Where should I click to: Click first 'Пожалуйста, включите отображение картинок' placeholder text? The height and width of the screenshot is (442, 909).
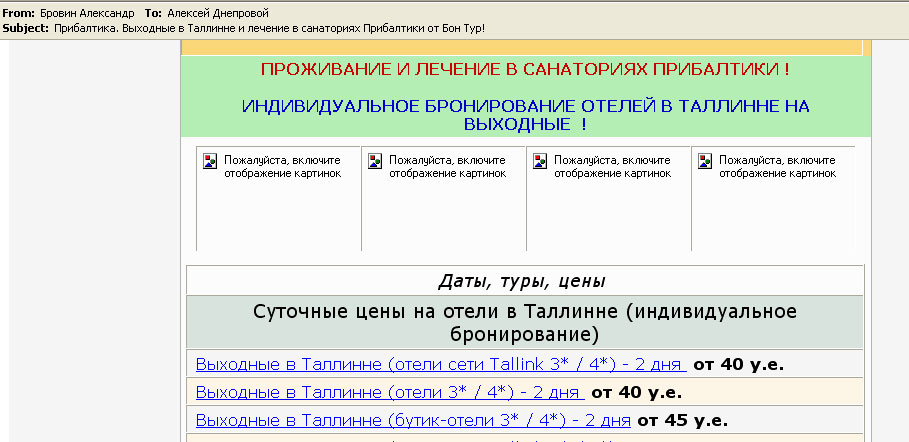coord(283,167)
